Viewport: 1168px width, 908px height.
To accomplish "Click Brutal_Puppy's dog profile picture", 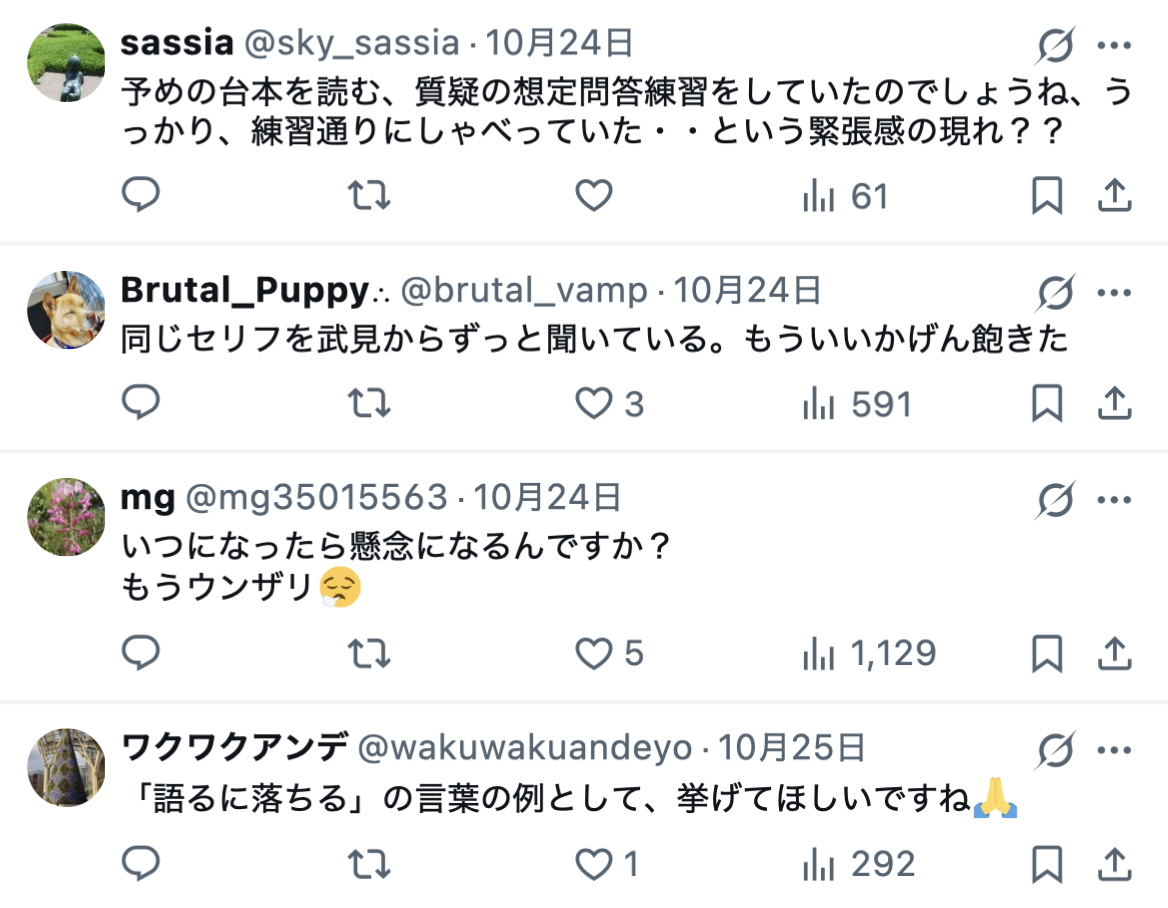I will click(67, 309).
